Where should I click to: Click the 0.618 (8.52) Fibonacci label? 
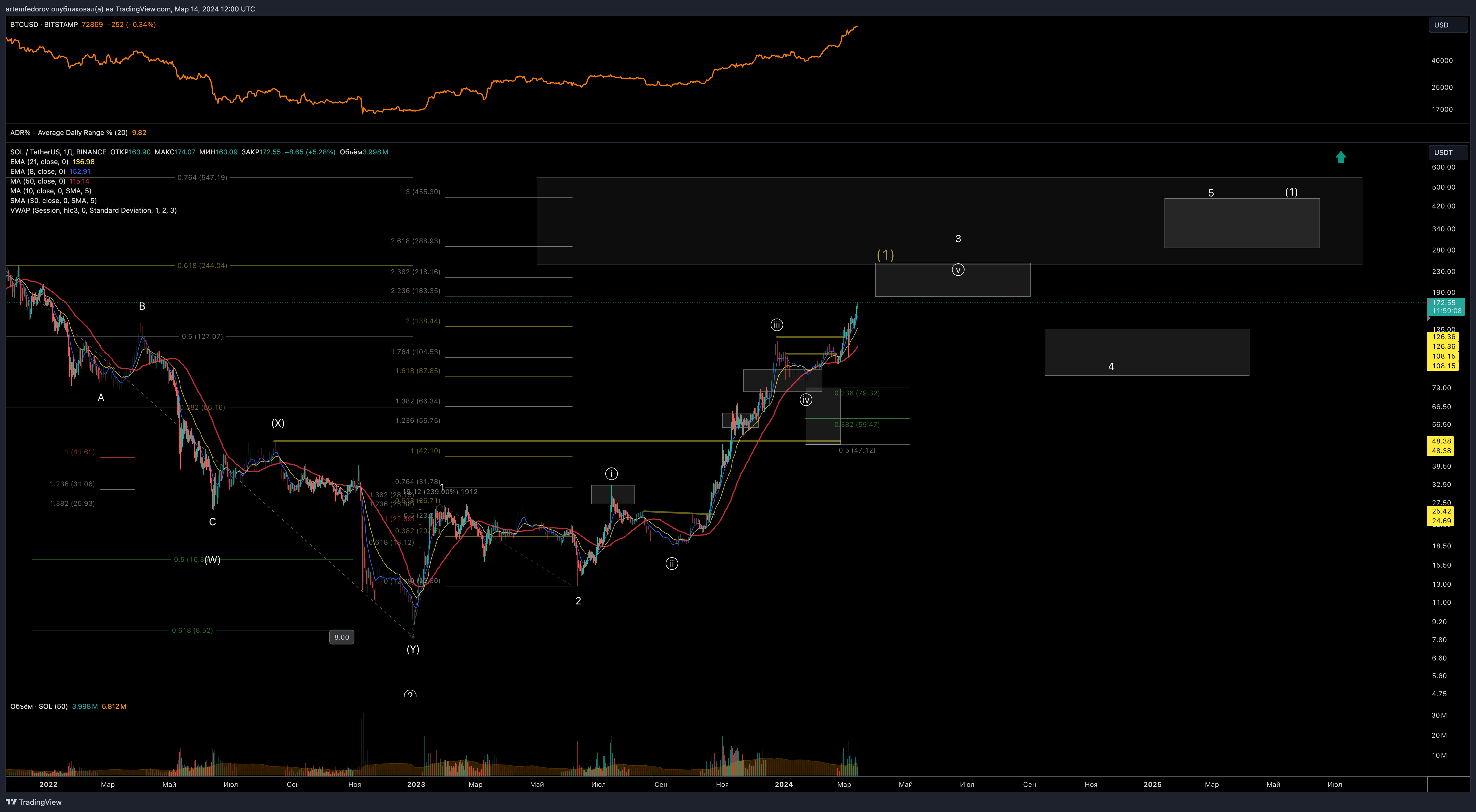click(x=192, y=630)
